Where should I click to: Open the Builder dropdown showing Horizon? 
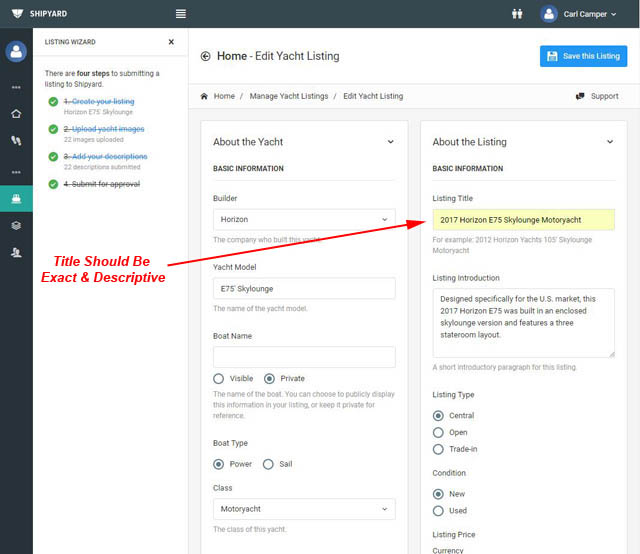point(304,219)
